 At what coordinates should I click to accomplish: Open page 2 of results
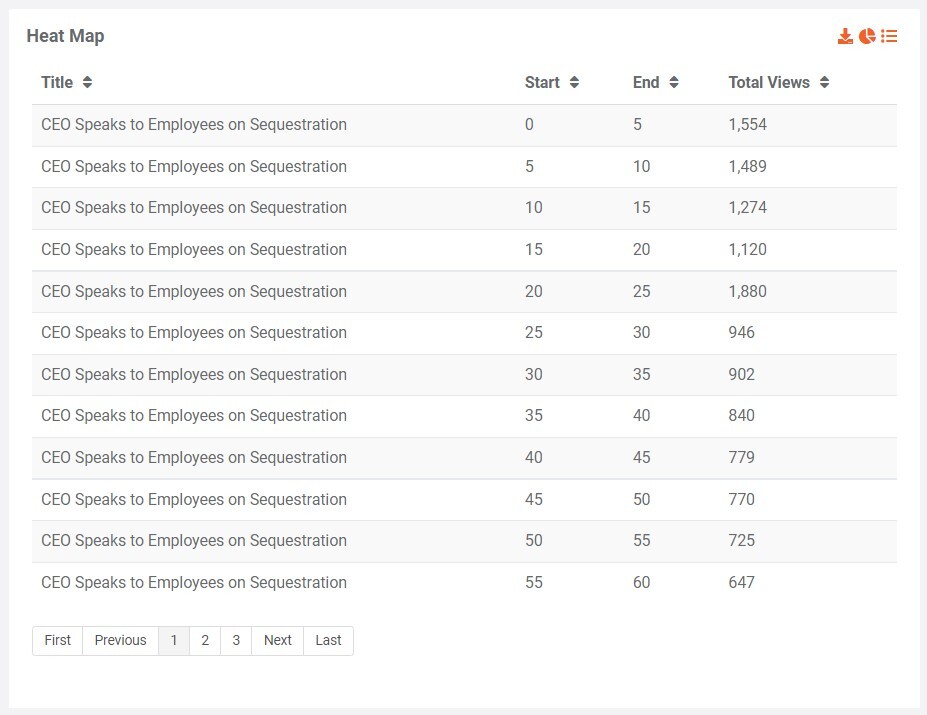click(x=205, y=641)
